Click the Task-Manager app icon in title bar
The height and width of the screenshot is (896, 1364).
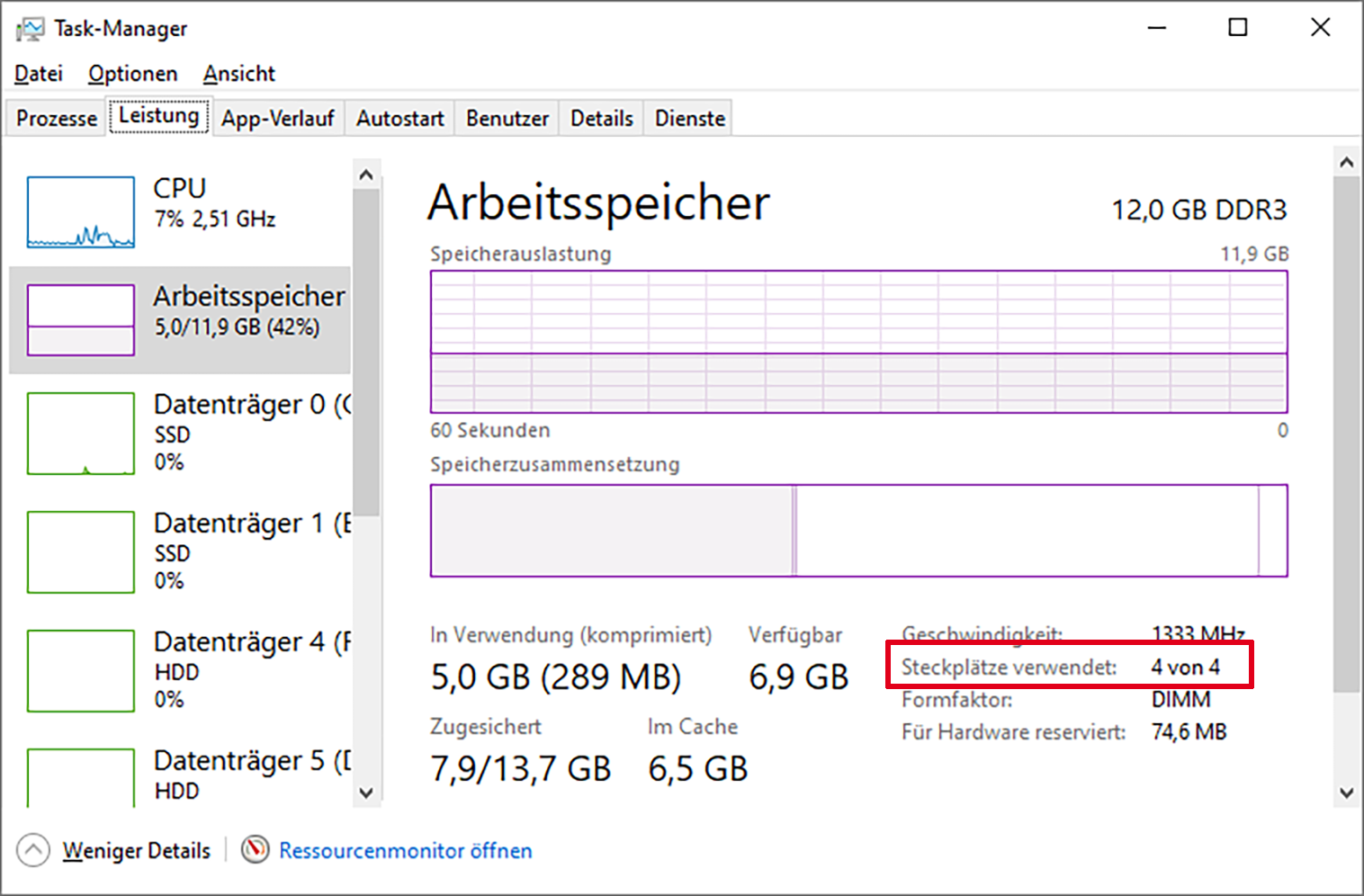[30, 29]
